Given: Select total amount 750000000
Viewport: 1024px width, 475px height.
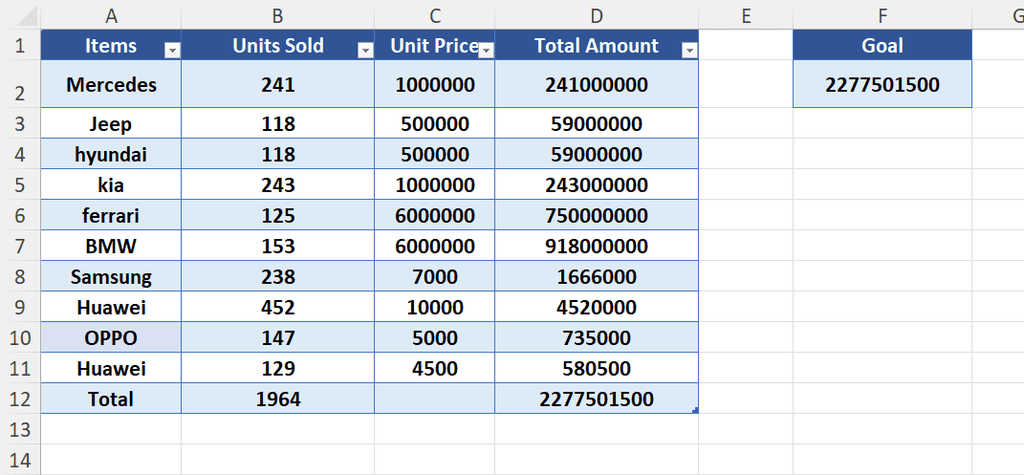Looking at the screenshot, I should [596, 215].
